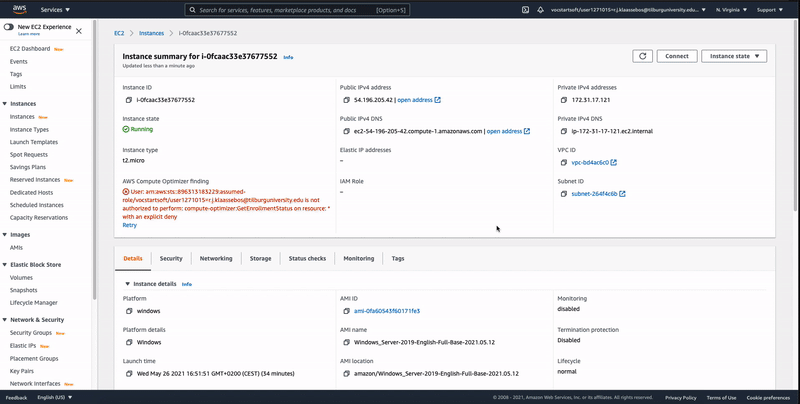Open the Instance state dropdown

pos(734,56)
